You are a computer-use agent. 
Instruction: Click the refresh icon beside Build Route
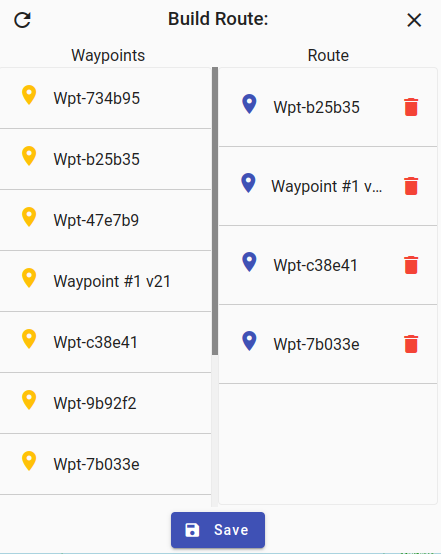coord(22,20)
